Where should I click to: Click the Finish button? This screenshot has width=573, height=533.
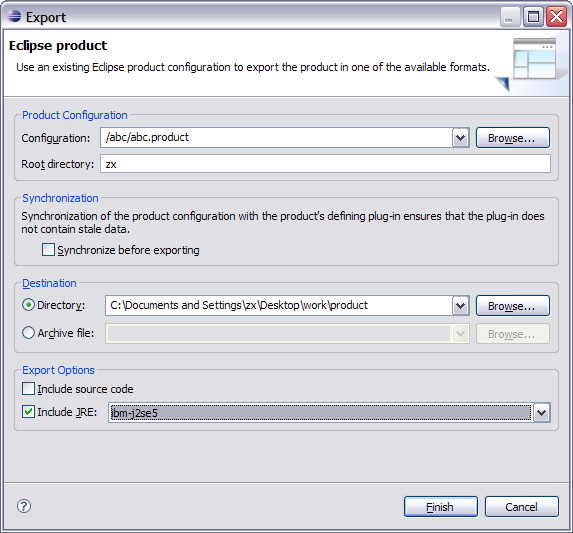(x=441, y=507)
